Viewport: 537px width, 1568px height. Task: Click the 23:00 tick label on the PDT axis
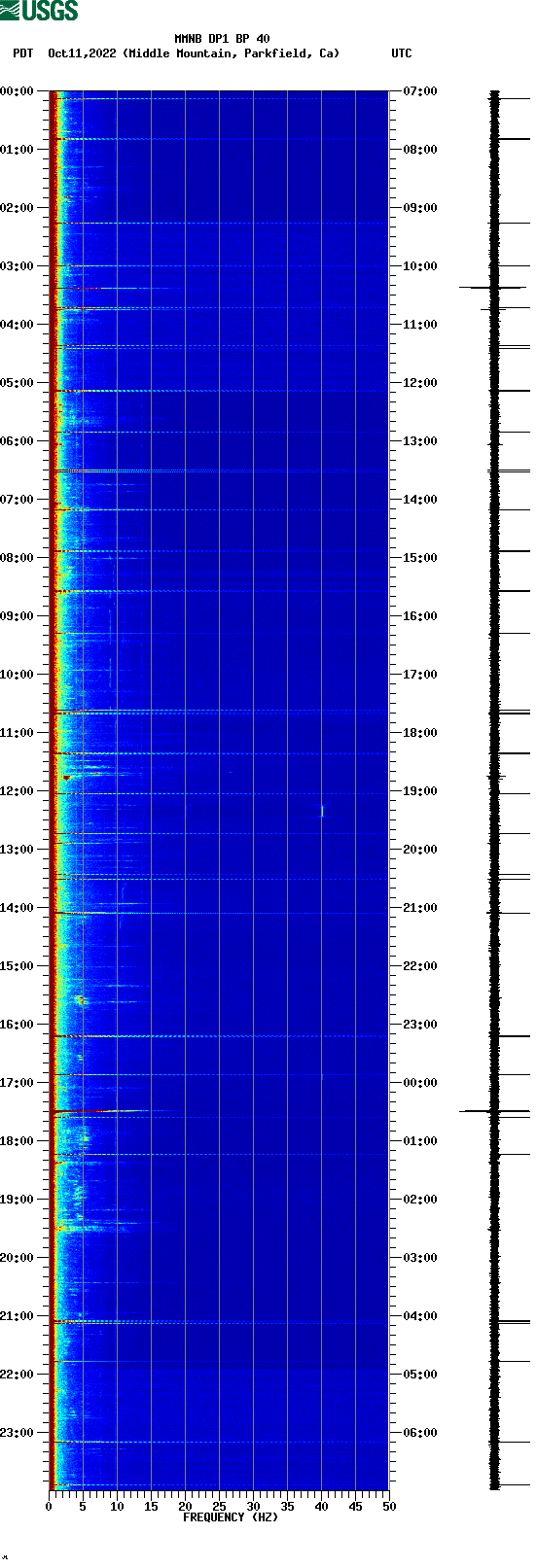(17, 1433)
